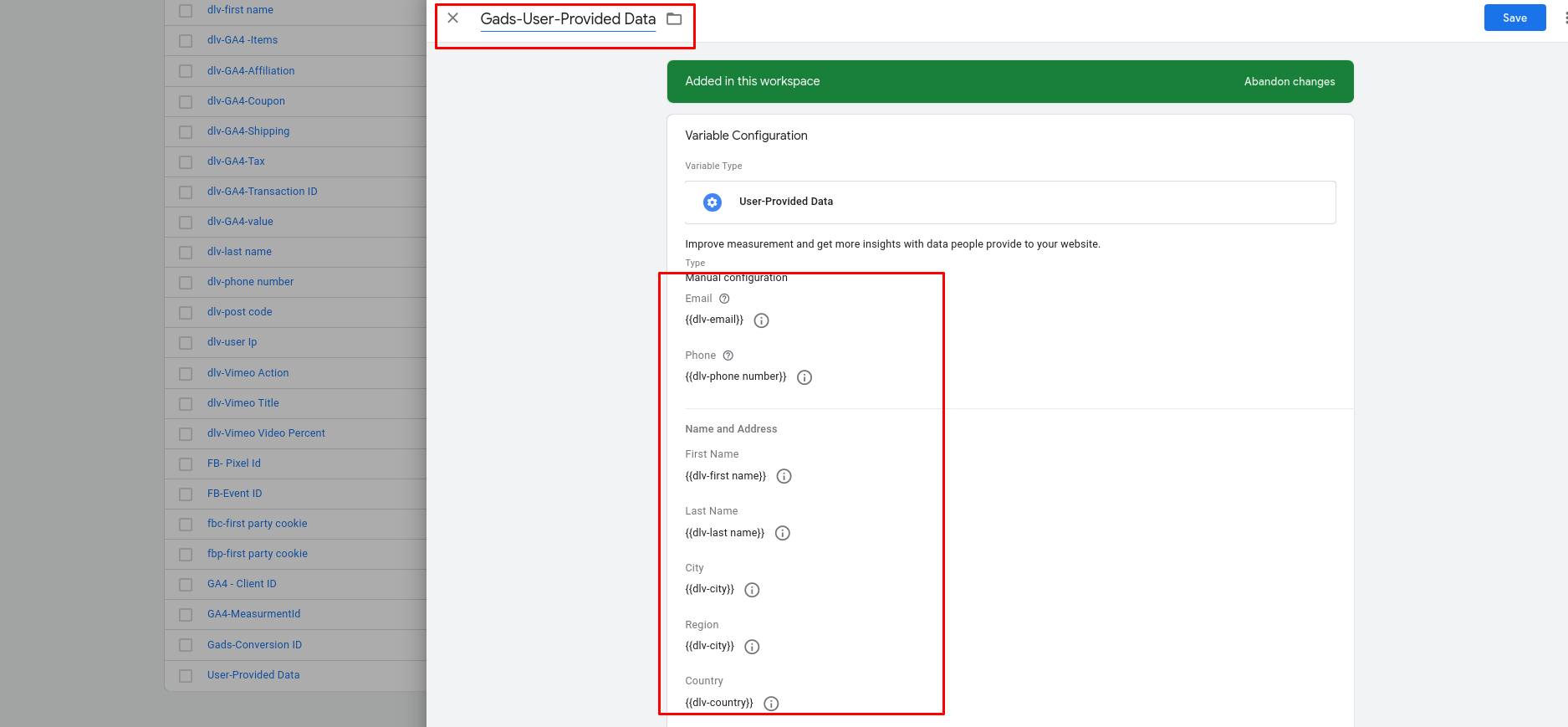Edit the Gads-User-Provided Data name field
Image resolution: width=1568 pixels, height=727 pixels.
(567, 19)
